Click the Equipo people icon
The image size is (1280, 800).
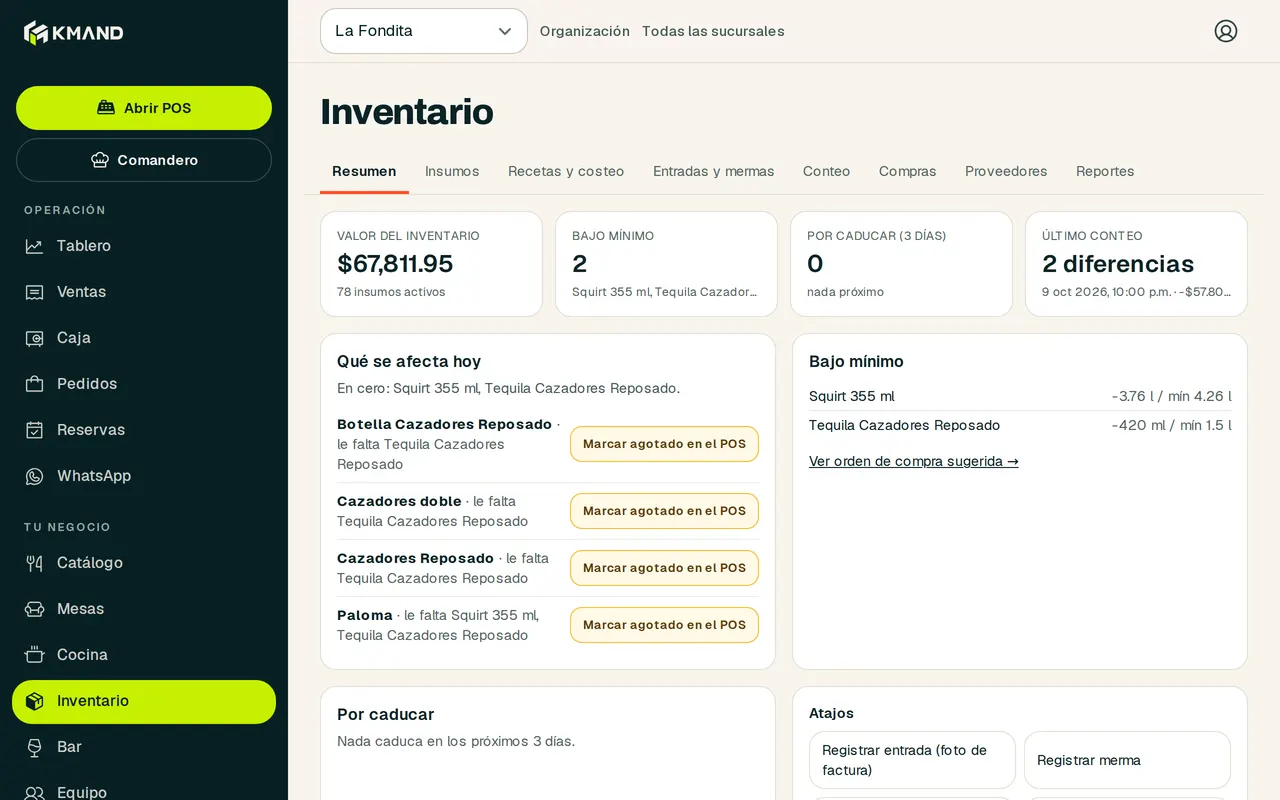tap(34, 793)
